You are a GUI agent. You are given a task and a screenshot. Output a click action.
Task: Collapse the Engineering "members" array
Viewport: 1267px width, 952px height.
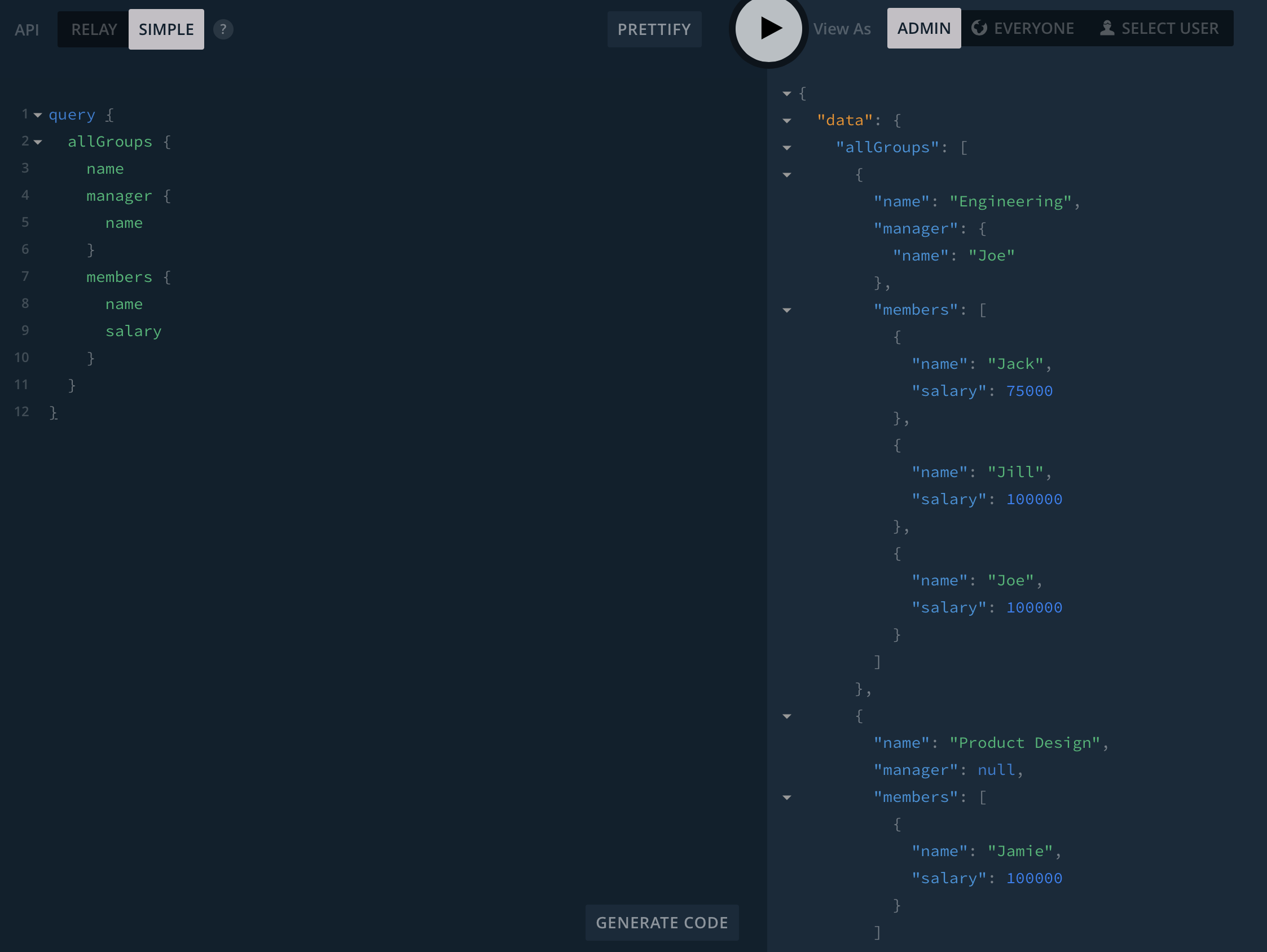tap(786, 310)
